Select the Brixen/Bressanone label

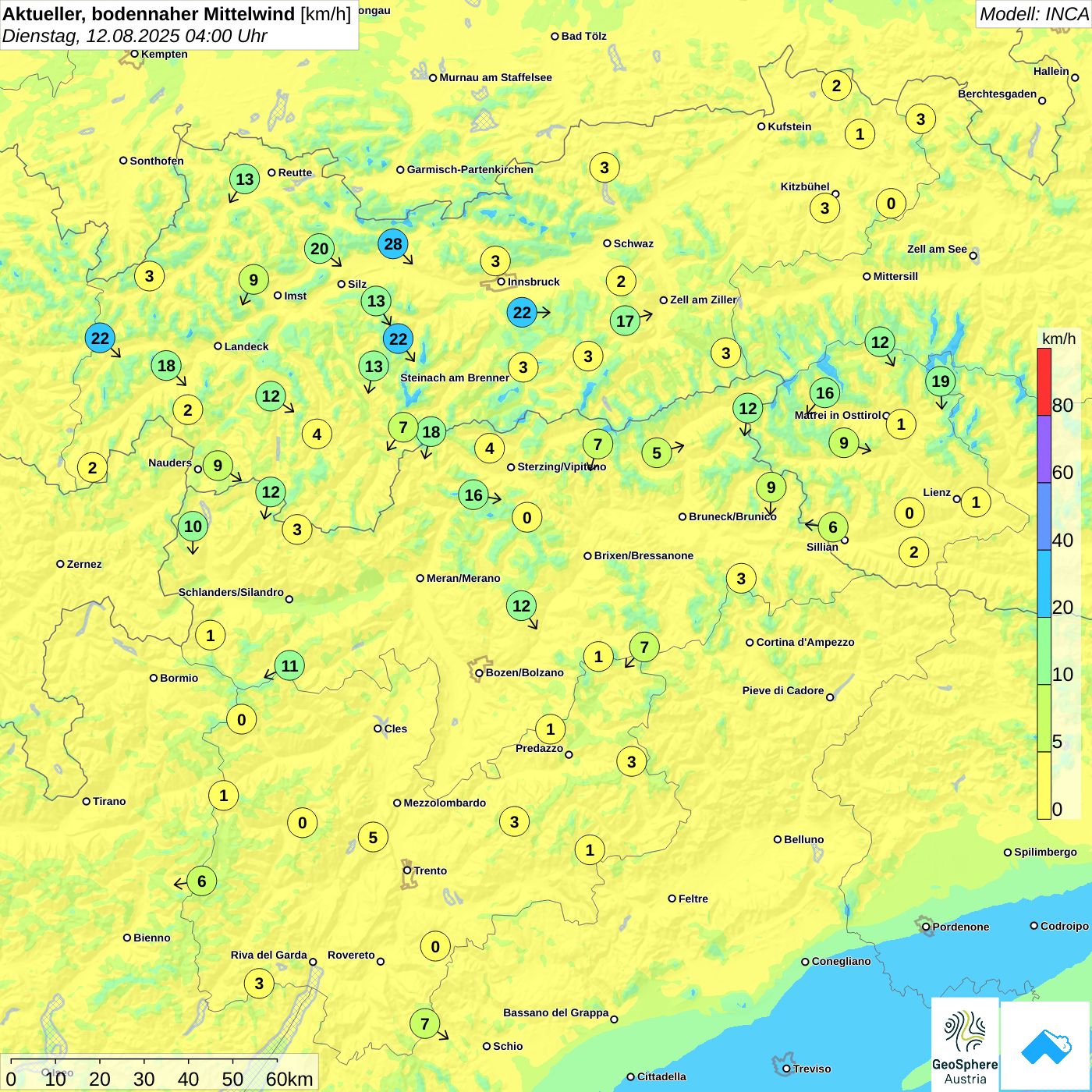click(643, 555)
